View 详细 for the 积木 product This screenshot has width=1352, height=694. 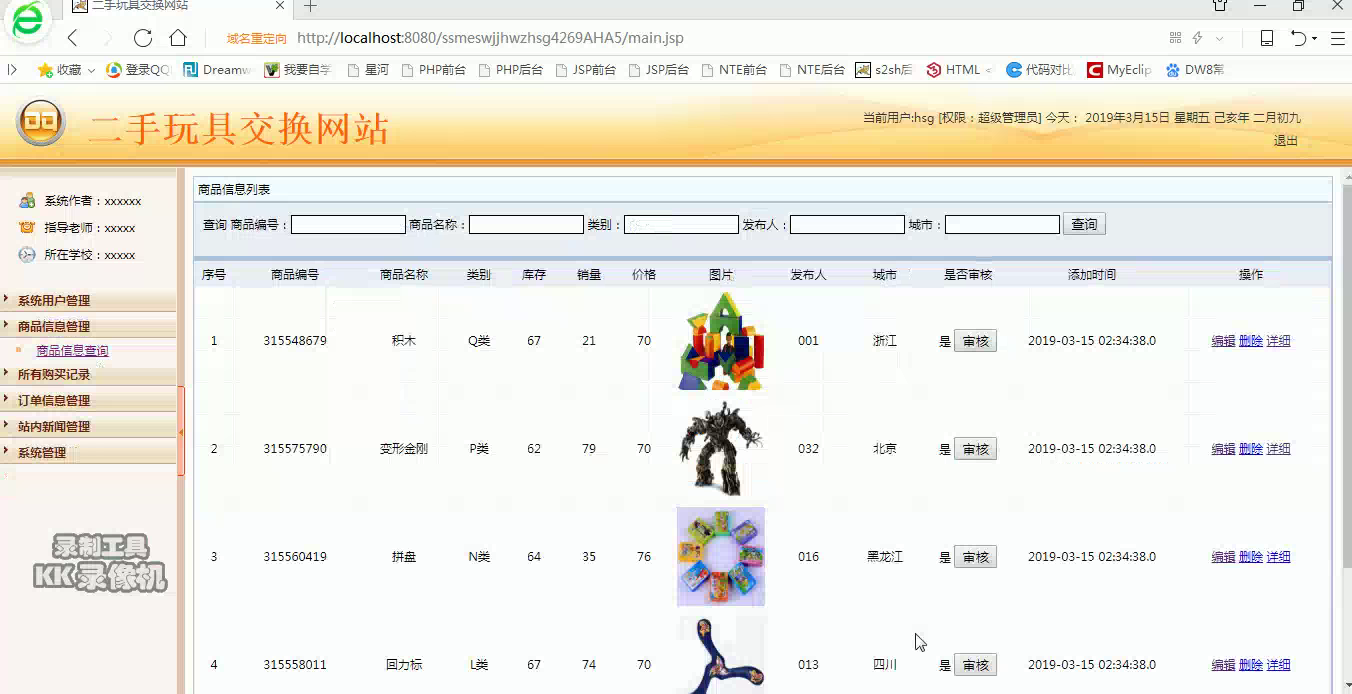[1278, 341]
